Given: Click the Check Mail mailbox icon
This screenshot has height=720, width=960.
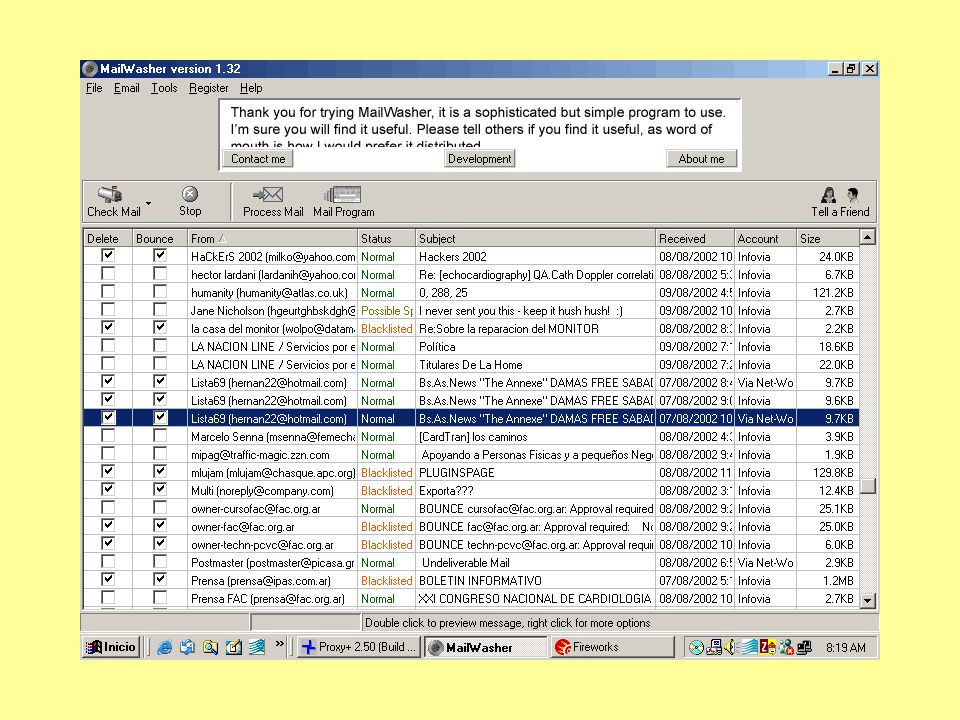Looking at the screenshot, I should tap(110, 194).
